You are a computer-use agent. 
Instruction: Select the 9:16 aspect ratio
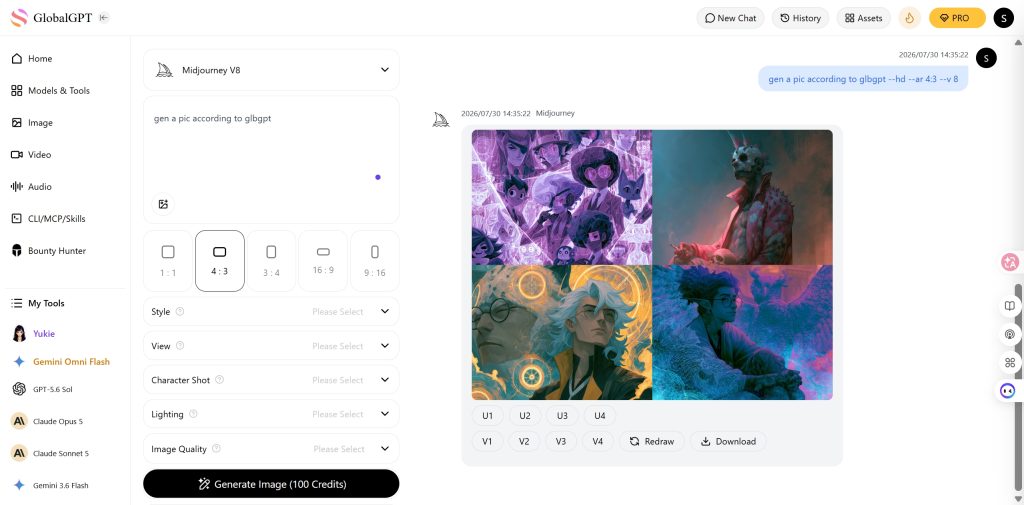pos(375,261)
